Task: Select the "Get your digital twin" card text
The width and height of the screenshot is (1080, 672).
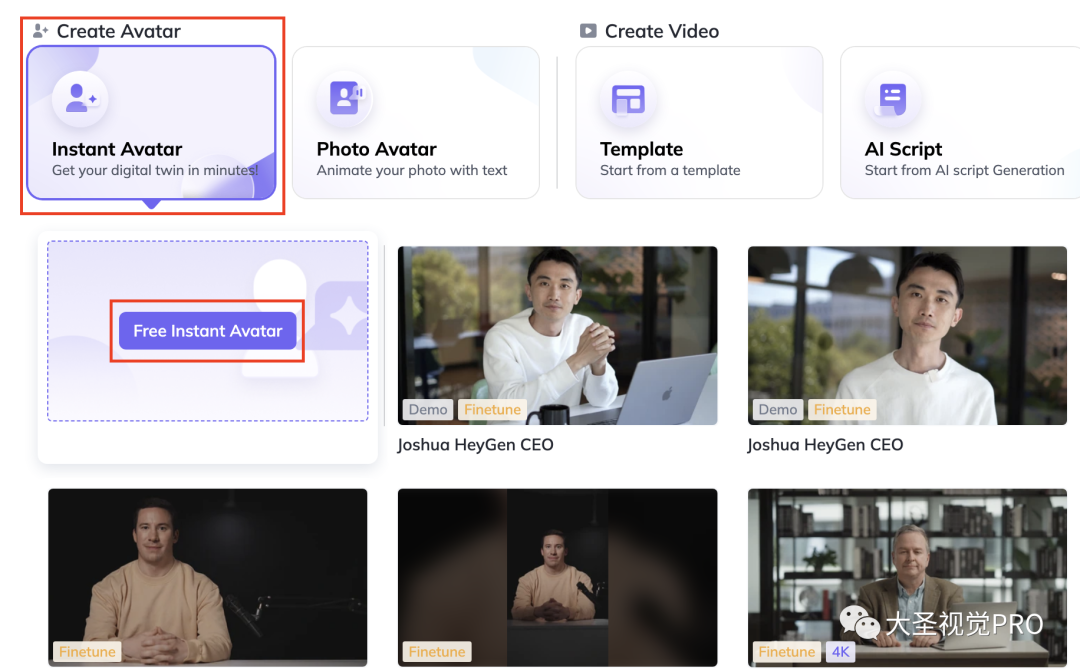Action: pos(155,170)
